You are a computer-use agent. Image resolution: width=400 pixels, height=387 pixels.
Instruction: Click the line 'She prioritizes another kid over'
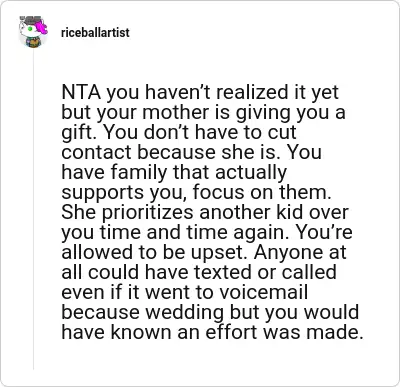click(x=205, y=212)
